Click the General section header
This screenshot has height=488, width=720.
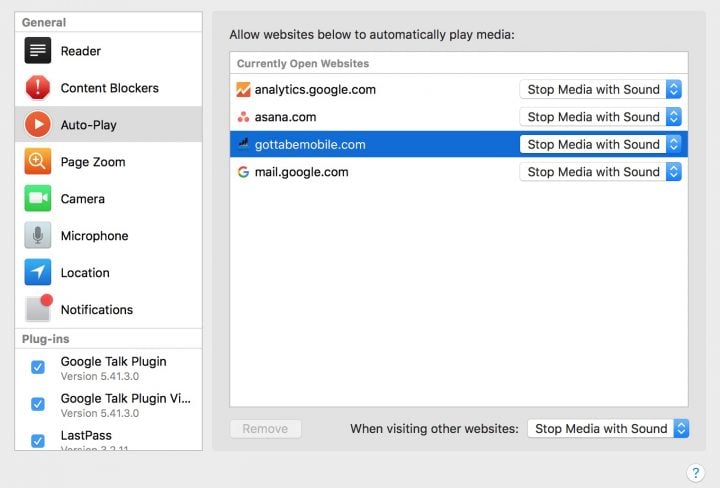coord(44,22)
